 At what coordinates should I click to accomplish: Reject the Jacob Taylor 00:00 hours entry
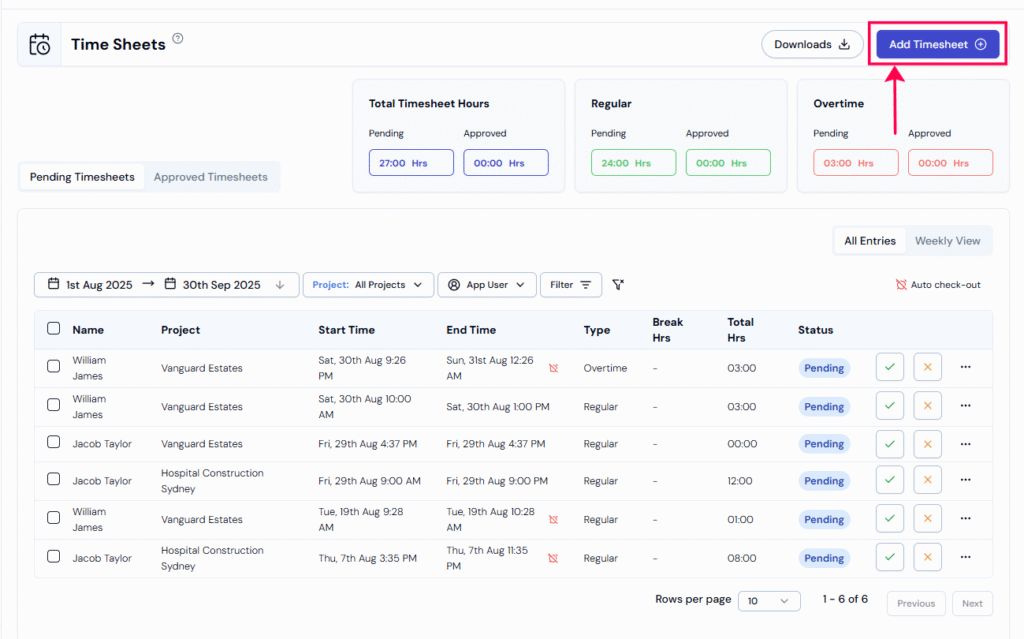pyautogui.click(x=927, y=444)
